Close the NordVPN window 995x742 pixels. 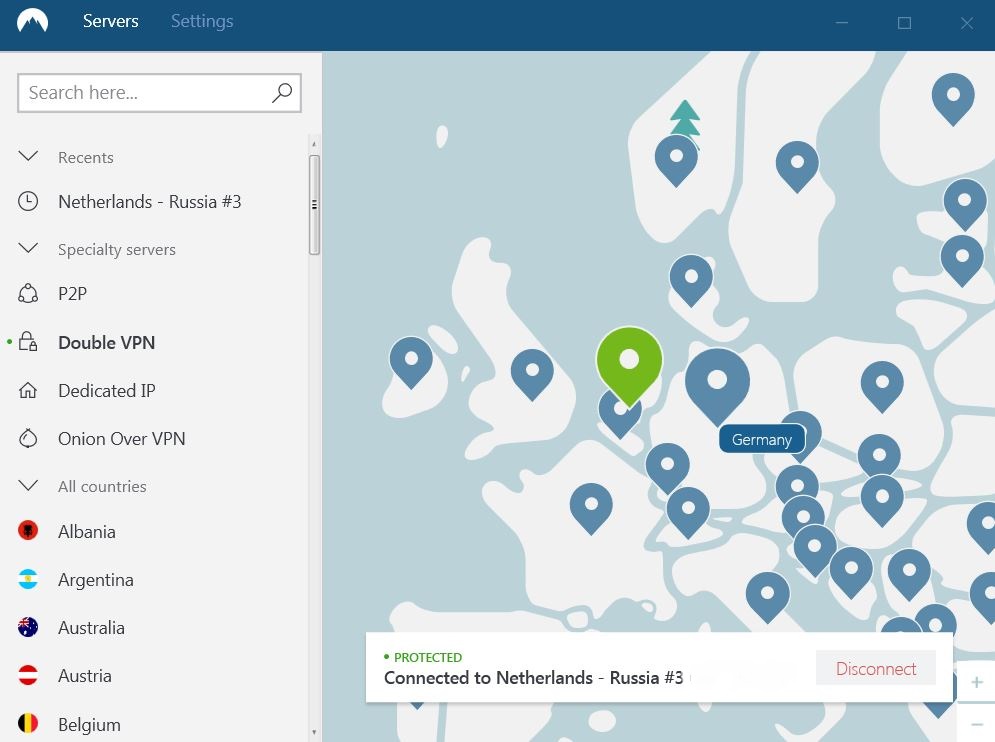(966, 23)
